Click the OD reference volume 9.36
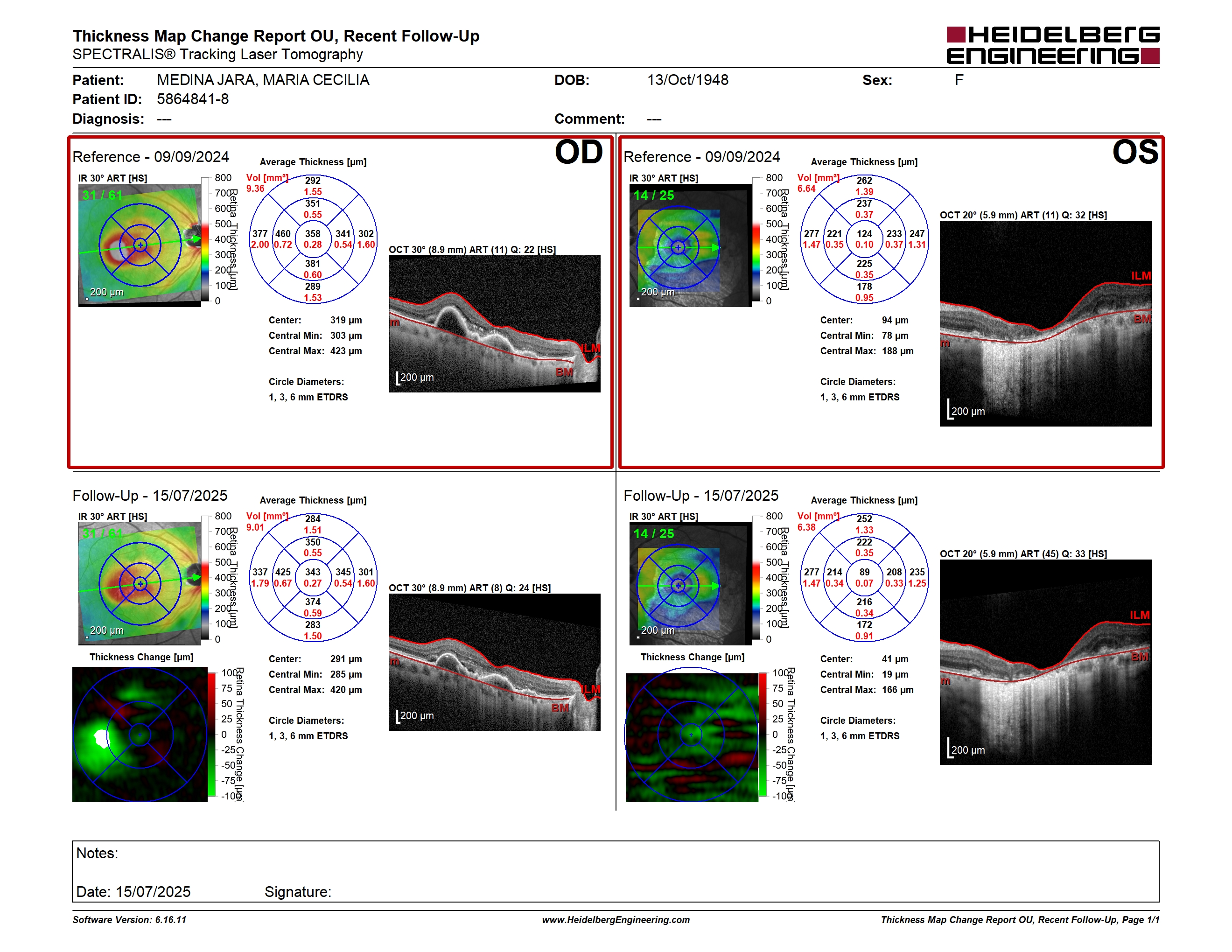1232x952 pixels. [x=256, y=189]
